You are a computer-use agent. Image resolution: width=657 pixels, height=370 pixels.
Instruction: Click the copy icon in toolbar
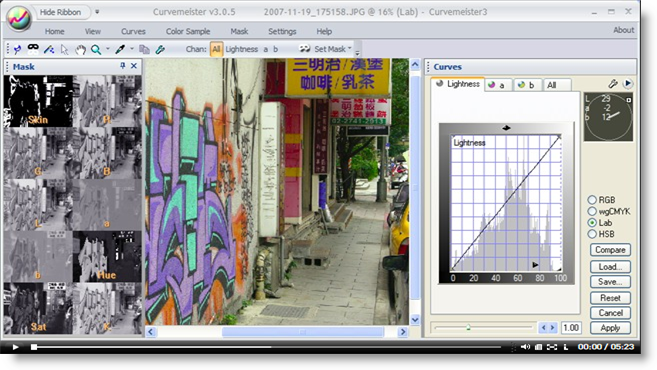pos(144,49)
